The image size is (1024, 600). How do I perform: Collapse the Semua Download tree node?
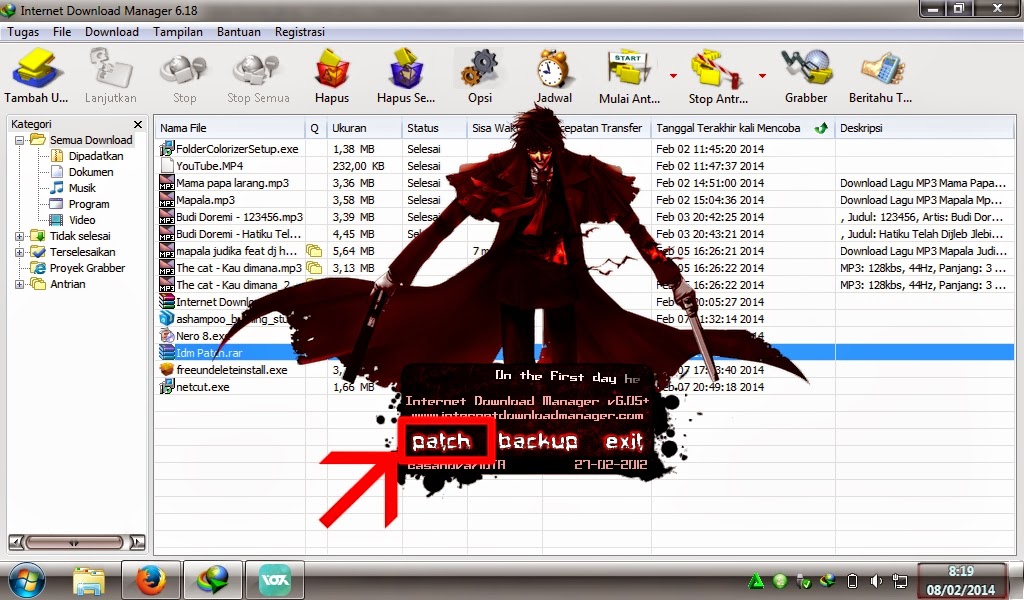pos(19,140)
